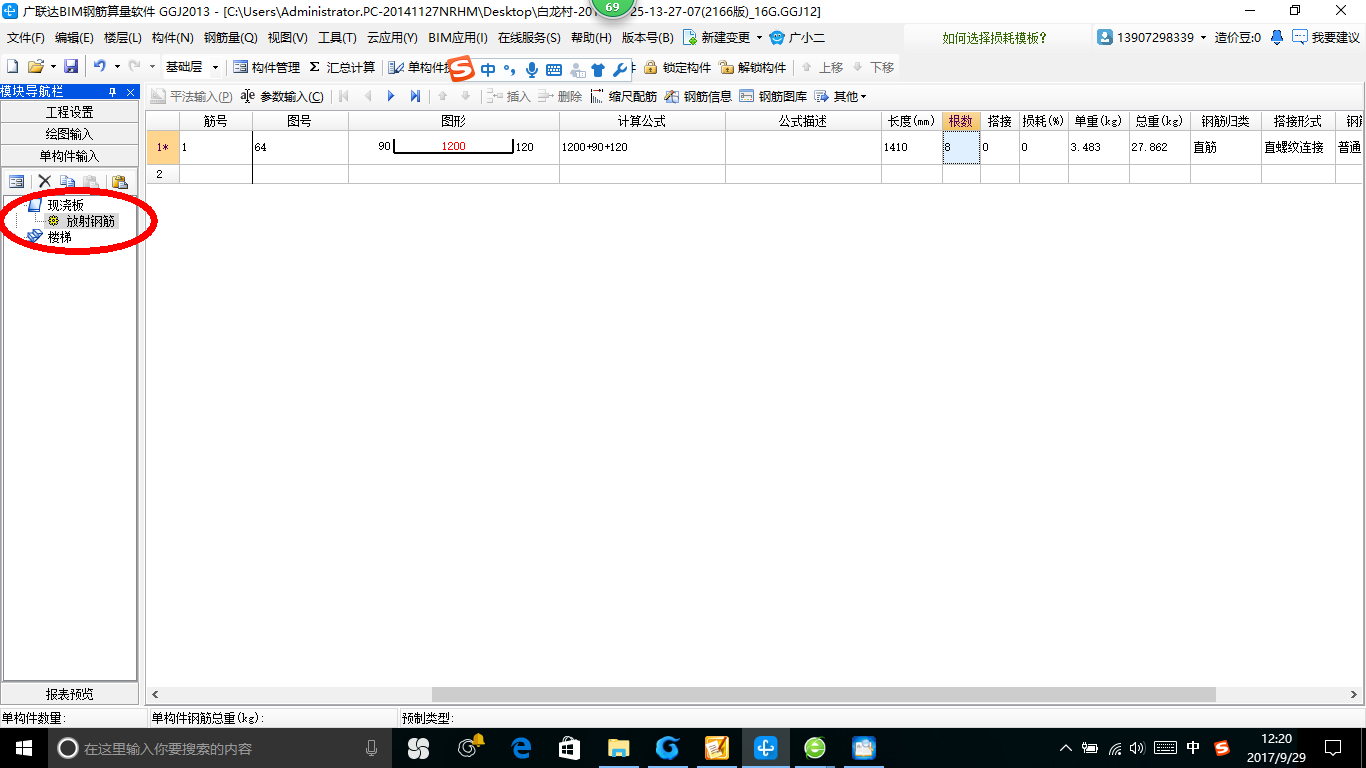Screen dimensions: 1366x768
Task: Open 文件(F) menu
Action: click(26, 38)
